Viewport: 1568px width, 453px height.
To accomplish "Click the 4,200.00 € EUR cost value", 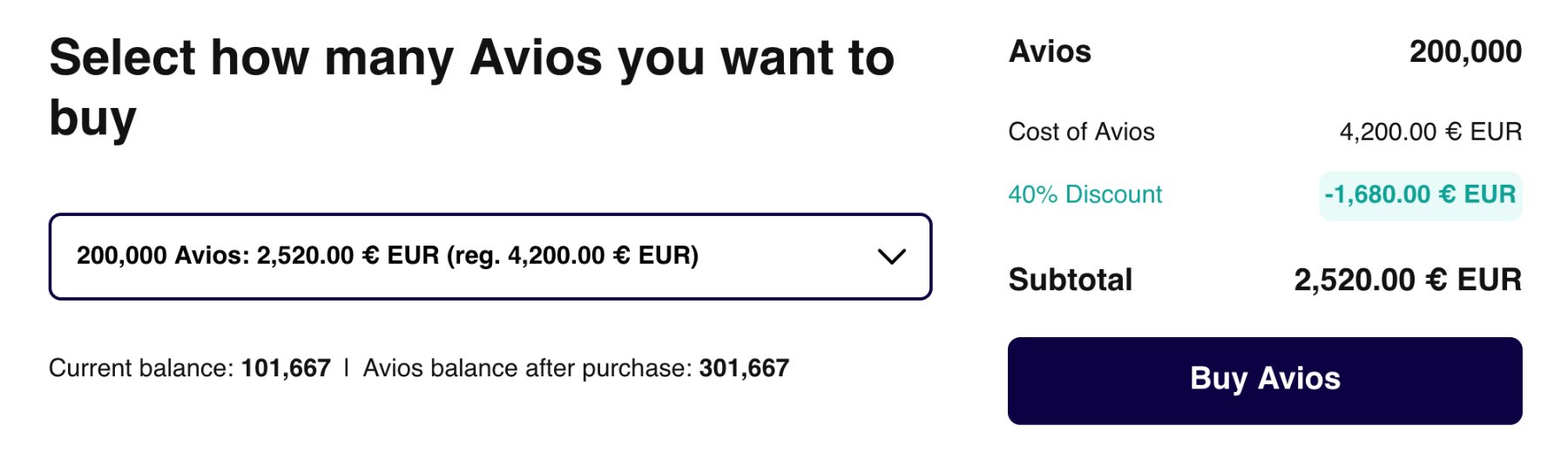I will click(1430, 132).
